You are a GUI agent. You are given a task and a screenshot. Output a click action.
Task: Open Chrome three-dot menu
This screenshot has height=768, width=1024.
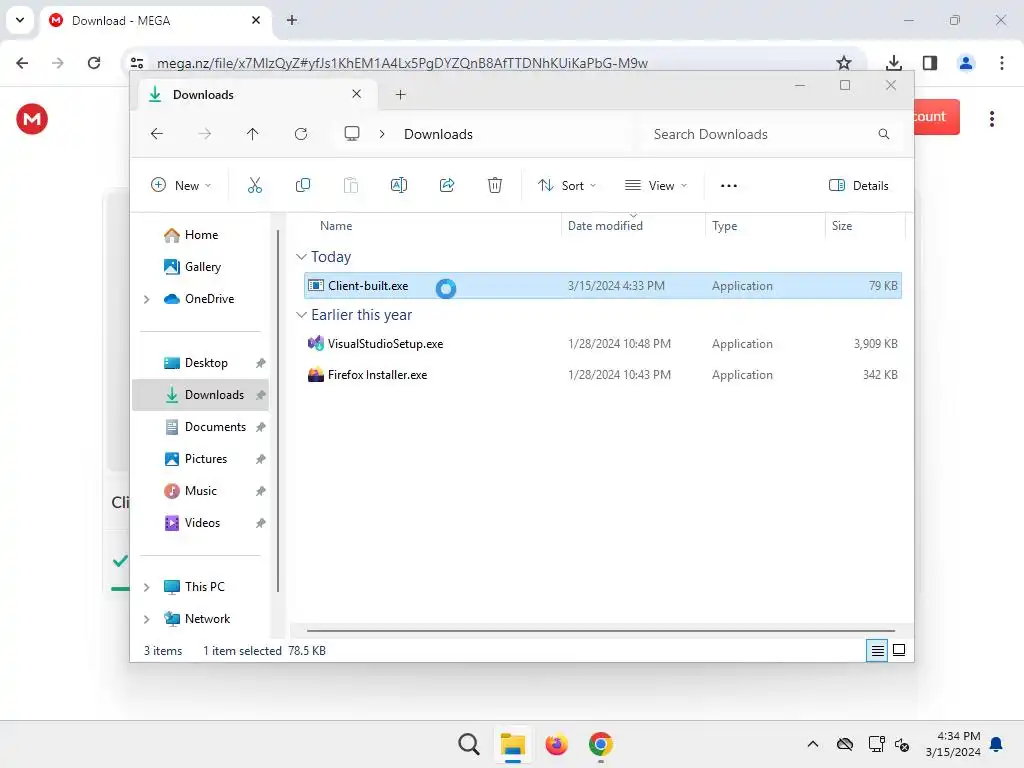1002,63
